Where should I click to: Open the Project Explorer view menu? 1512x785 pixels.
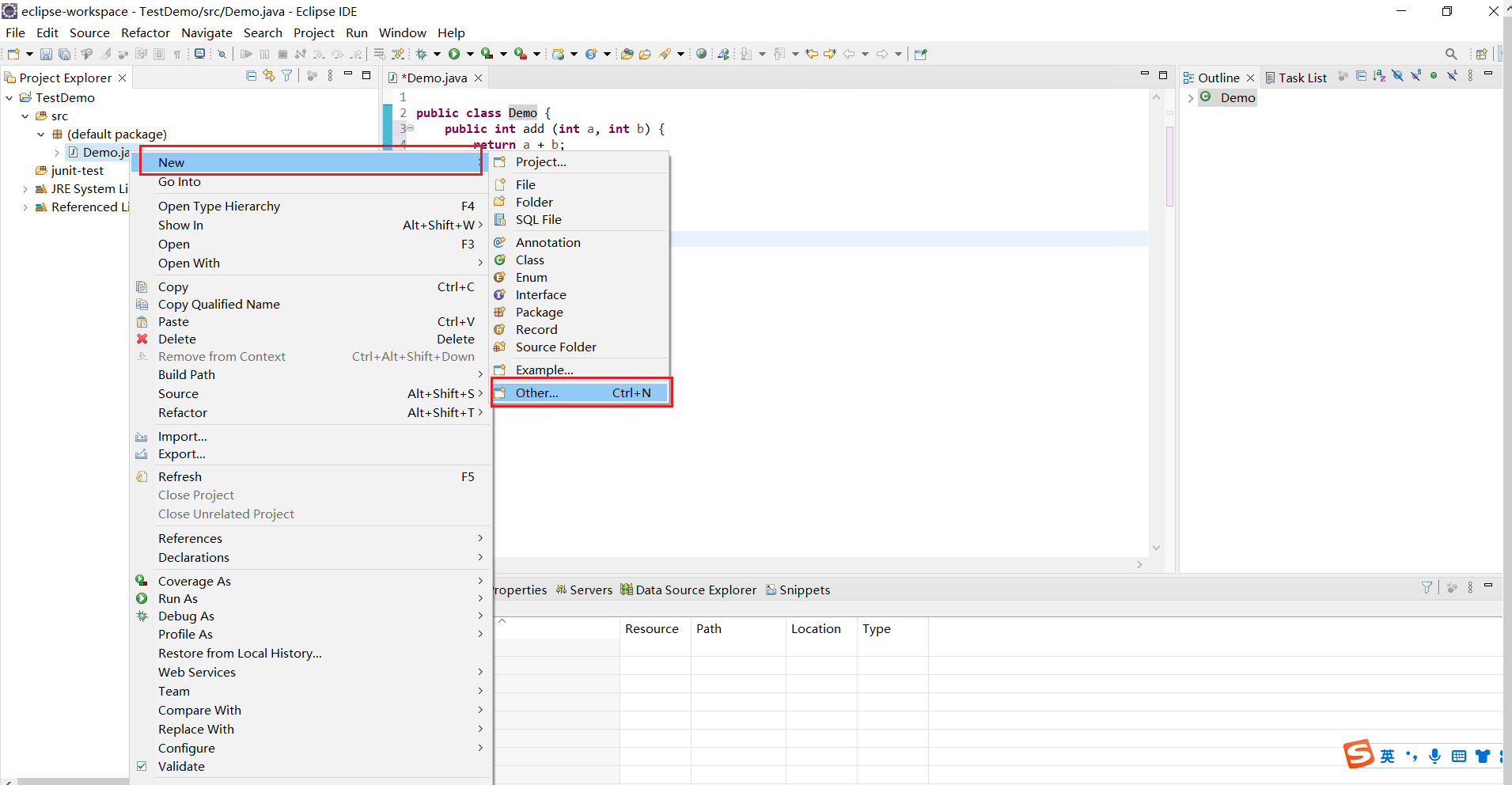click(x=330, y=76)
